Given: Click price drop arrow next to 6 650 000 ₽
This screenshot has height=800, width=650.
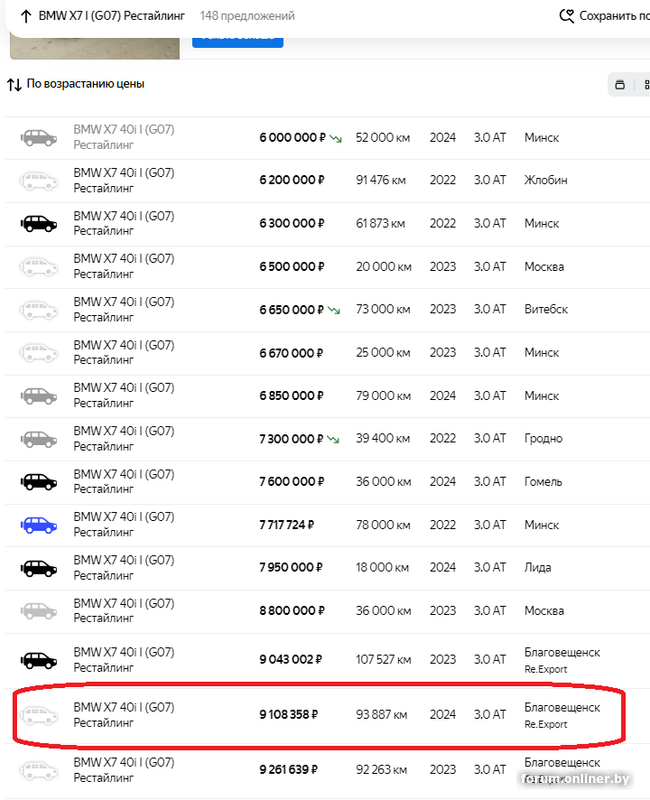Looking at the screenshot, I should click(x=334, y=310).
